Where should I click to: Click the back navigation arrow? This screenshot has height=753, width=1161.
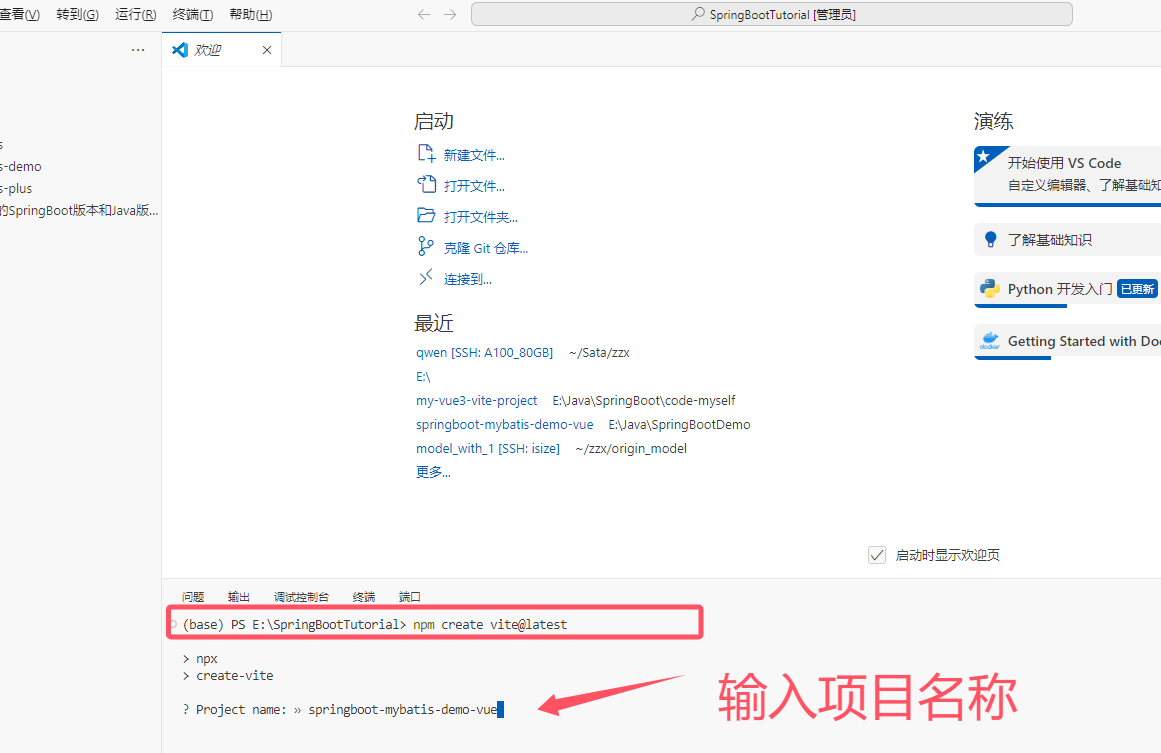point(424,14)
